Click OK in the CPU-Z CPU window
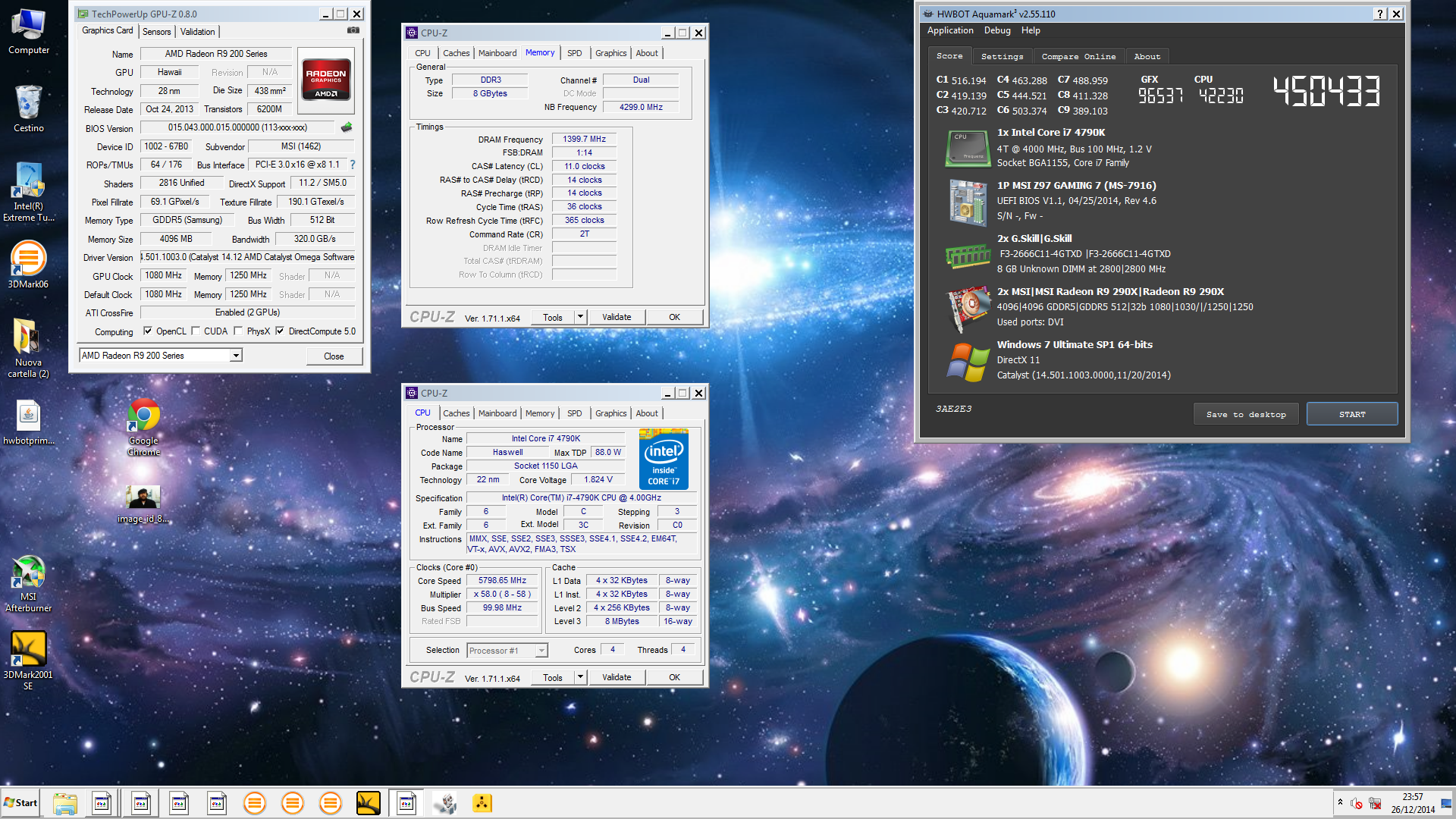The width and height of the screenshot is (1456, 819). coord(674,677)
